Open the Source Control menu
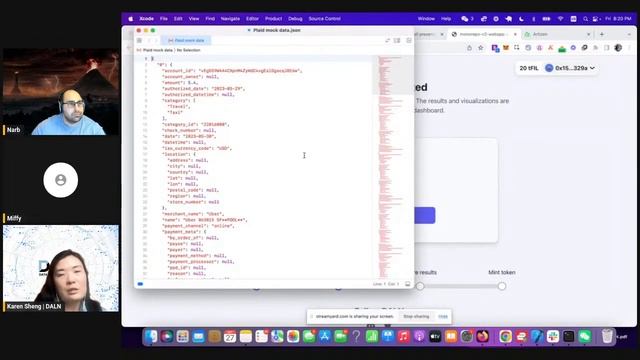Image resolution: width=640 pixels, height=360 pixels. 324,19
